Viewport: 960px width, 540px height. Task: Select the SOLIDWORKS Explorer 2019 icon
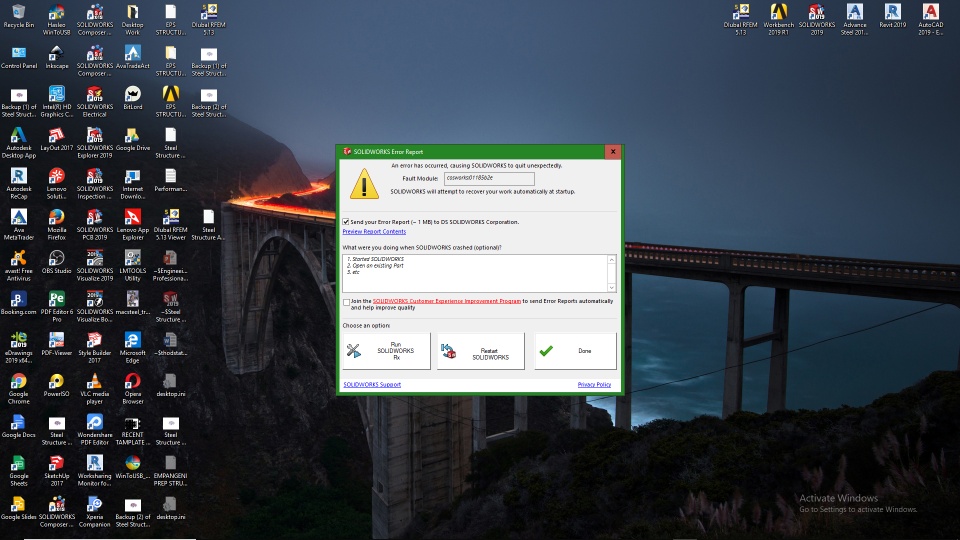pos(94,143)
